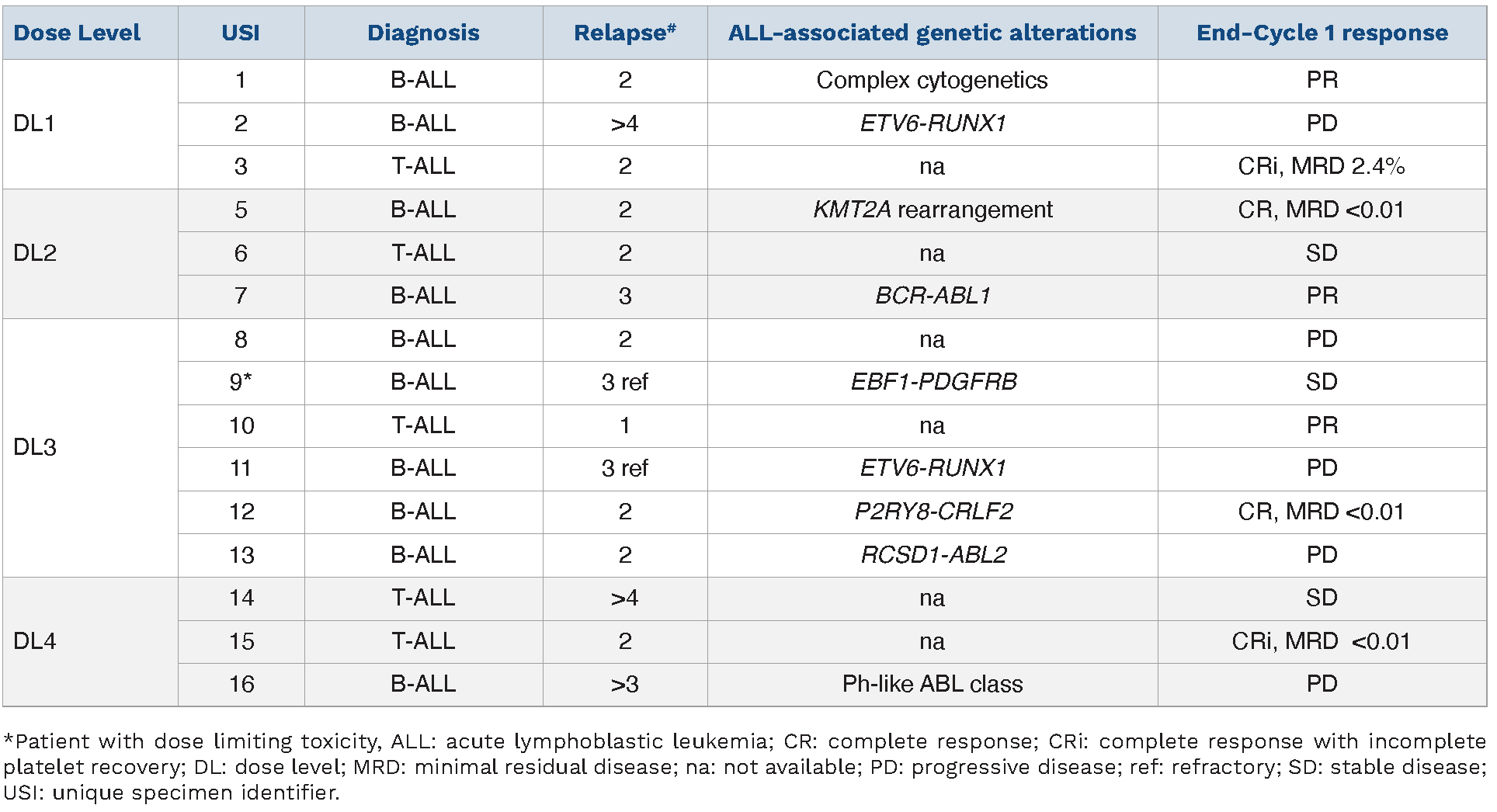Click the Complex cytogenetics cell

click(x=932, y=80)
